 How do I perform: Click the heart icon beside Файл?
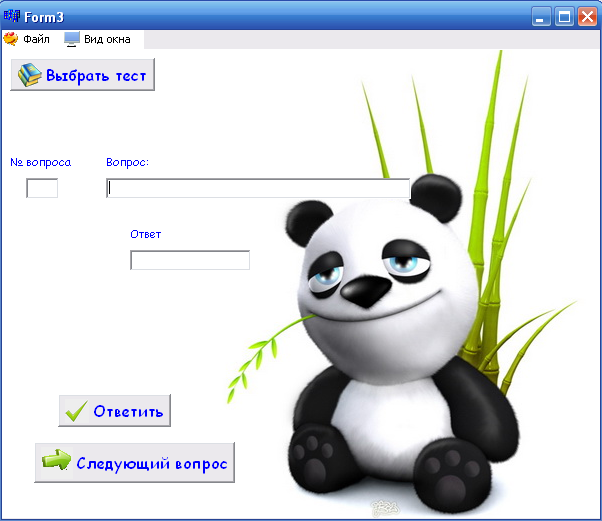(x=11, y=39)
